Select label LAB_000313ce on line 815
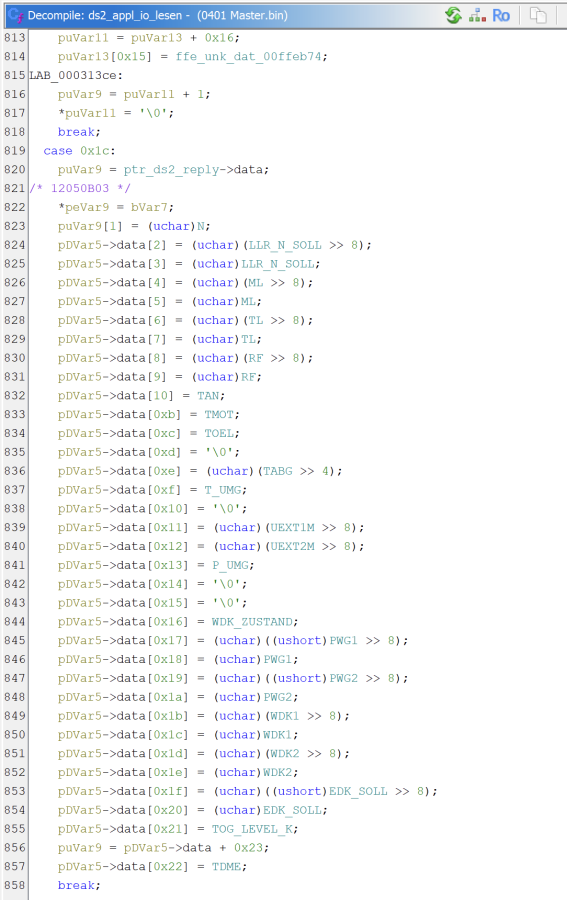The image size is (567, 900). [x=72, y=75]
